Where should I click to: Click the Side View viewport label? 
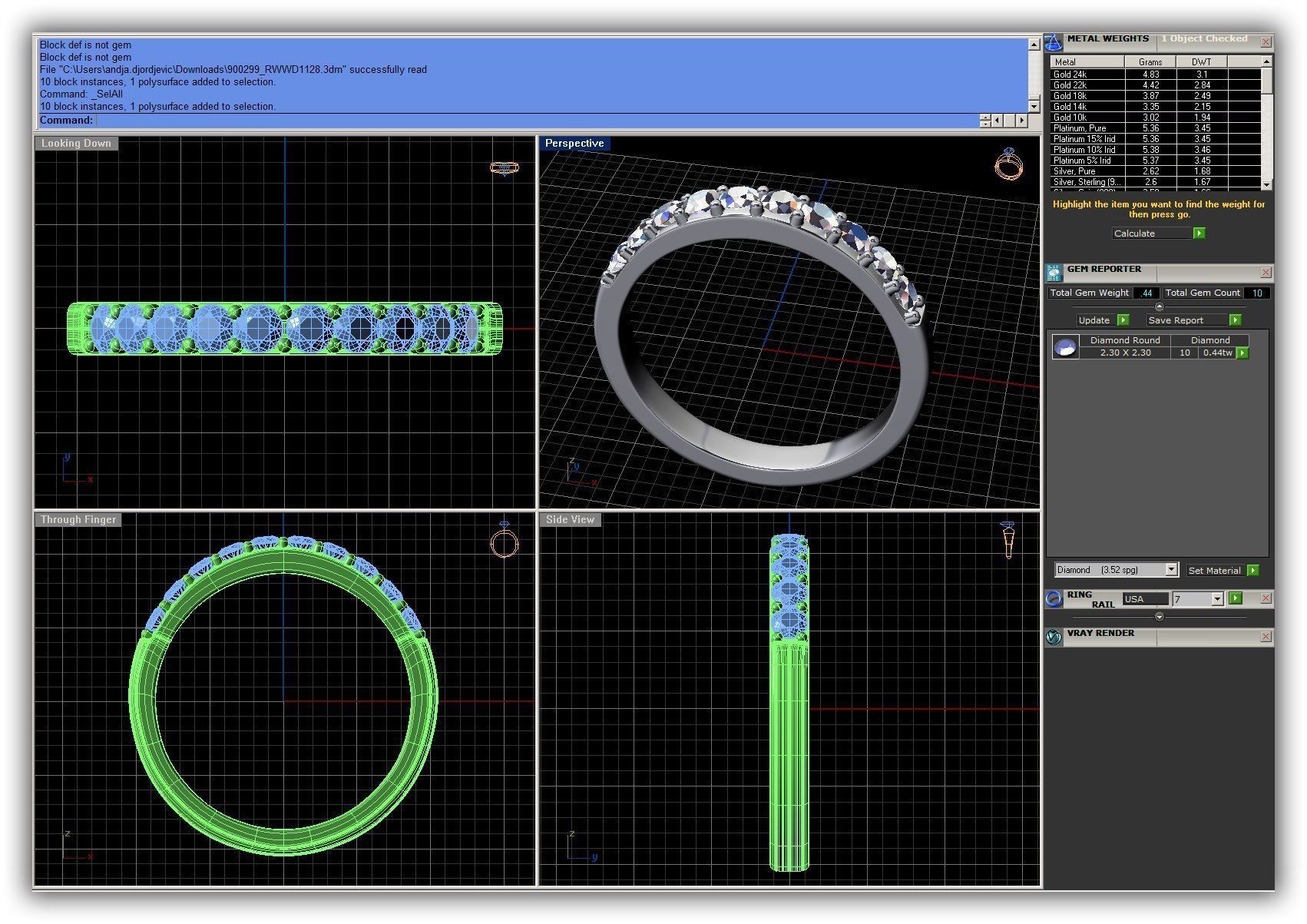tap(571, 520)
